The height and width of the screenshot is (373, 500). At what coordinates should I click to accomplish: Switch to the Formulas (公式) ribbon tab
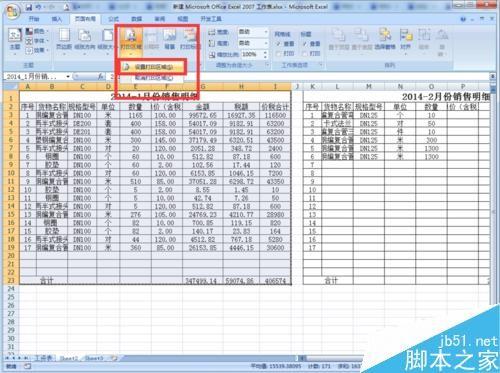click(x=113, y=19)
